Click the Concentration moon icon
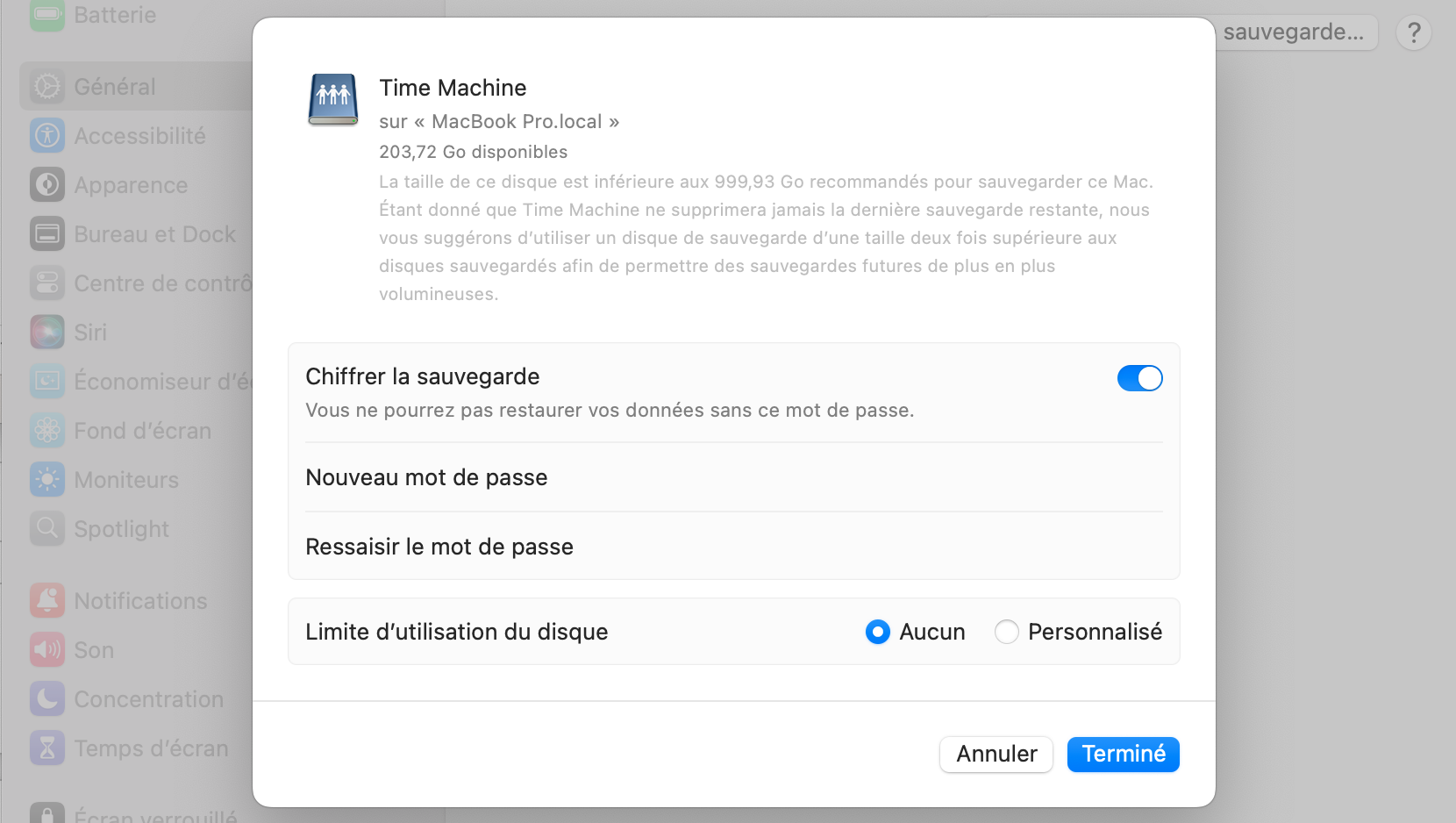This screenshot has height=823, width=1456. [47, 699]
